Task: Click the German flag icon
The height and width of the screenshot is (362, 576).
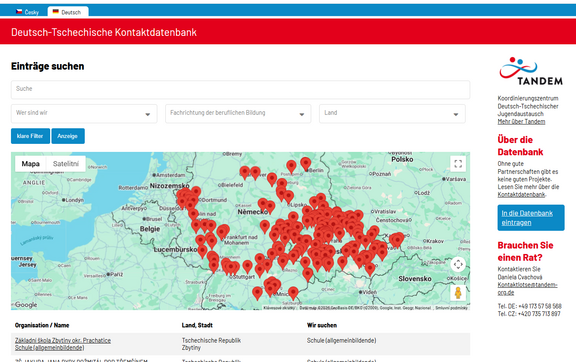Action: (56, 12)
